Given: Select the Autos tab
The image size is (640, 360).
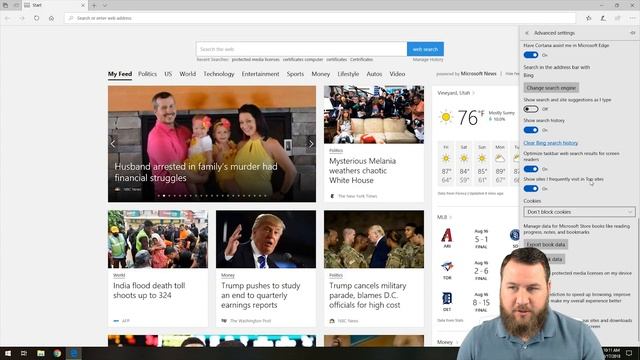Looking at the screenshot, I should click(374, 74).
